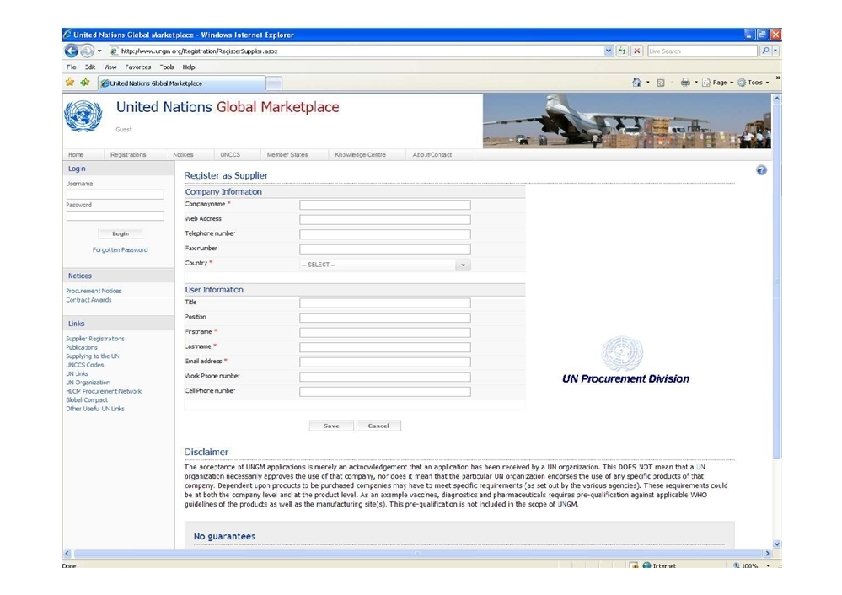Image resolution: width=842 pixels, height=595 pixels.
Task: Click the browser Back arrow button
Action: pos(71,51)
